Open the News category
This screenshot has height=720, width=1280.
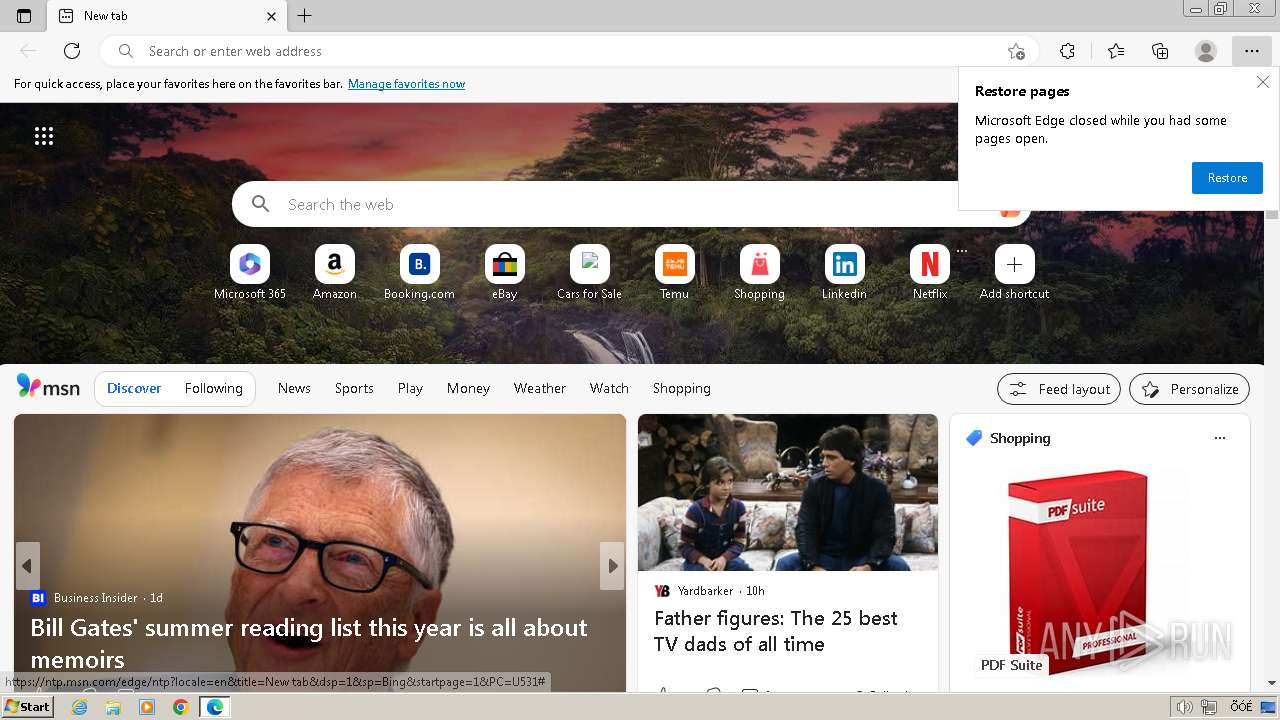[294, 388]
